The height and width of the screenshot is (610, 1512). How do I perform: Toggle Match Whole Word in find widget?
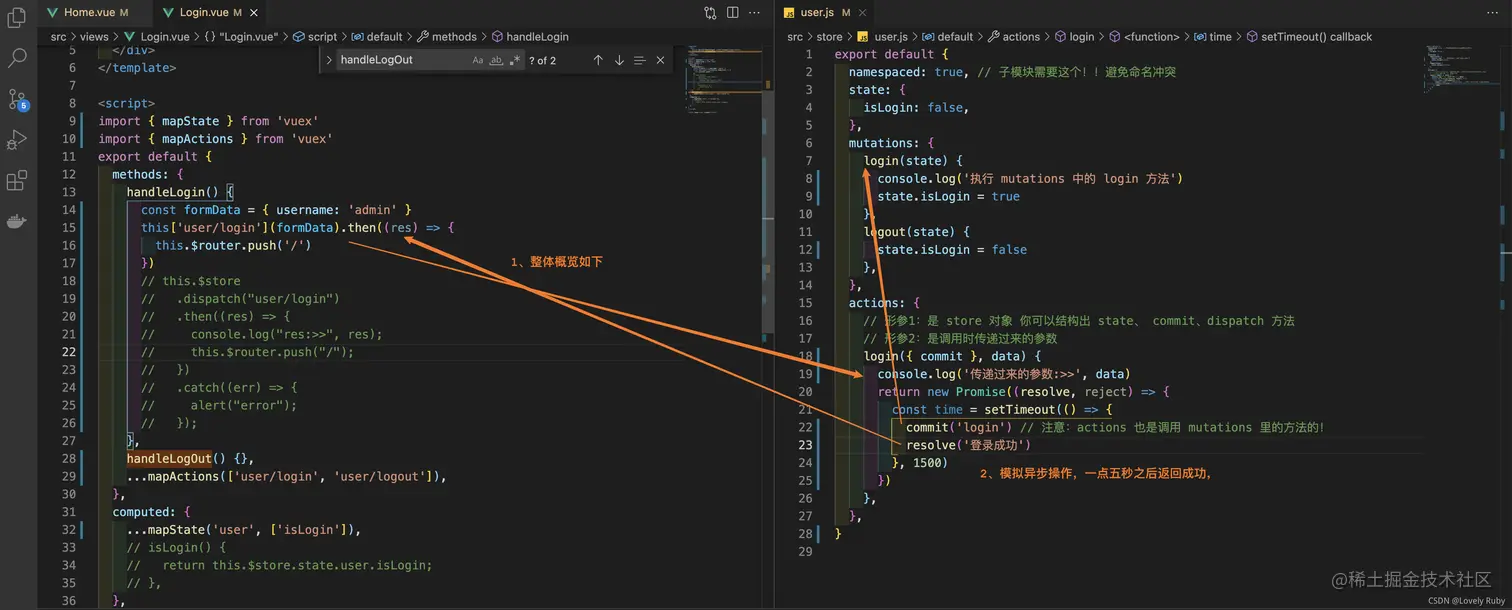496,60
